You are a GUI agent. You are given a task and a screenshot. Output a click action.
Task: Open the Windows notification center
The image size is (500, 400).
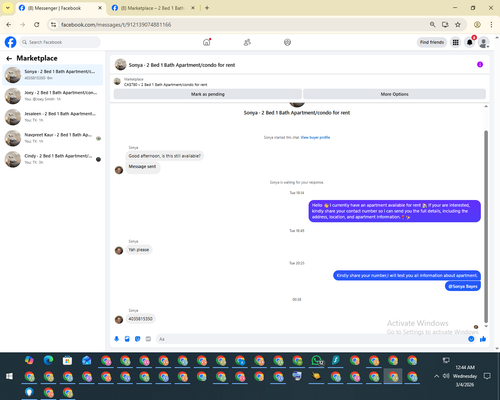pyautogui.click(x=487, y=376)
